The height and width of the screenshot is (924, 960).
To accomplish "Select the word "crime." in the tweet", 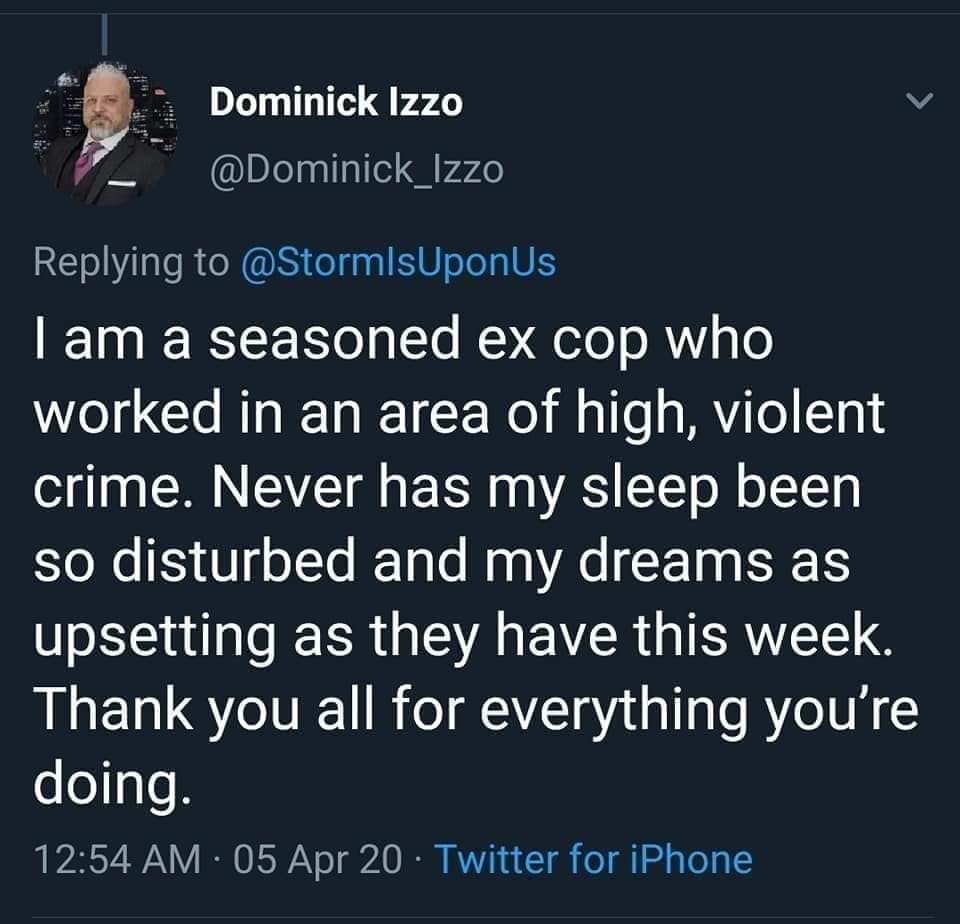I will click(107, 488).
